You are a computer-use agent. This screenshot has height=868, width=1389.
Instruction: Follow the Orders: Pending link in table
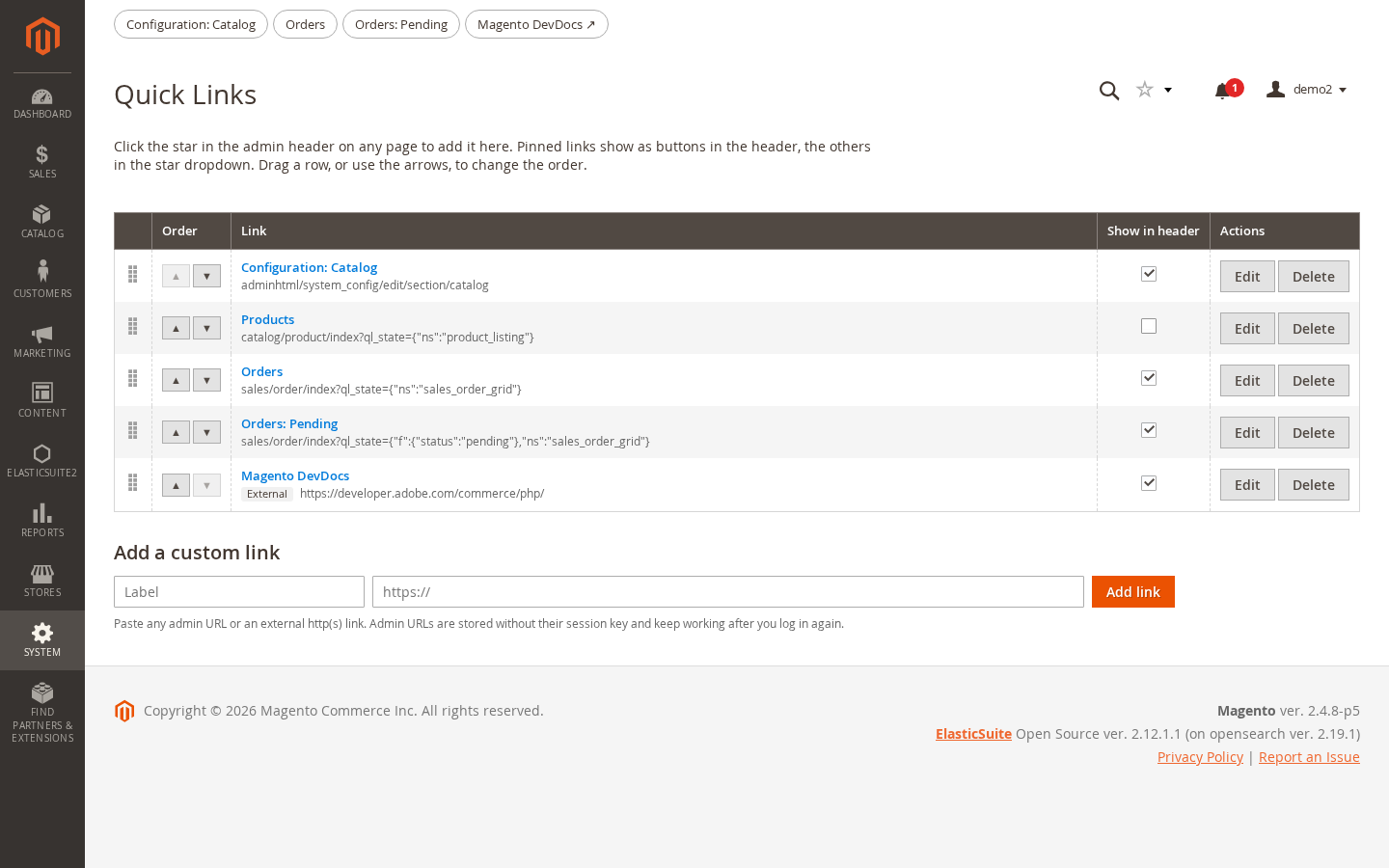coord(289,423)
